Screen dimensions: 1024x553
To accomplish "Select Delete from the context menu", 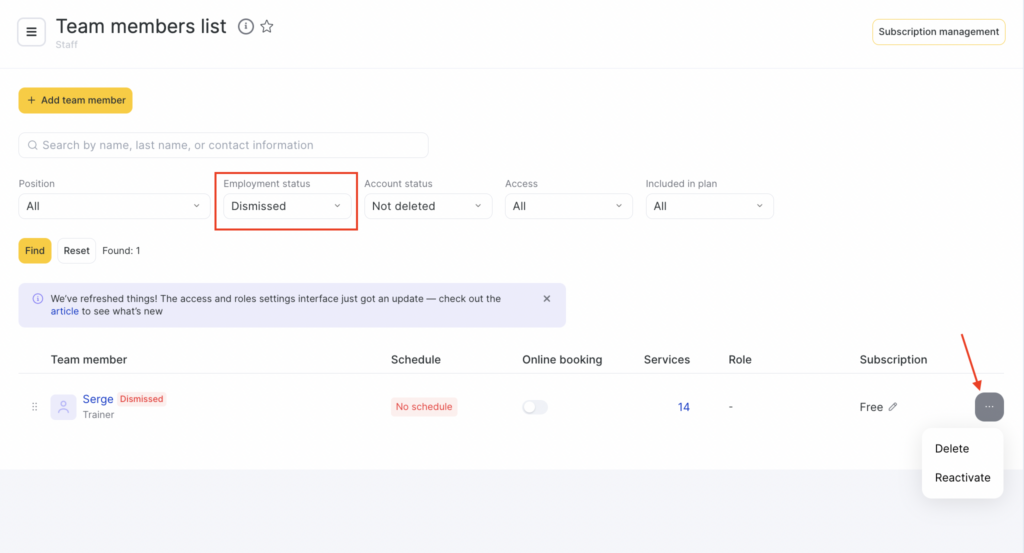I will 952,449.
